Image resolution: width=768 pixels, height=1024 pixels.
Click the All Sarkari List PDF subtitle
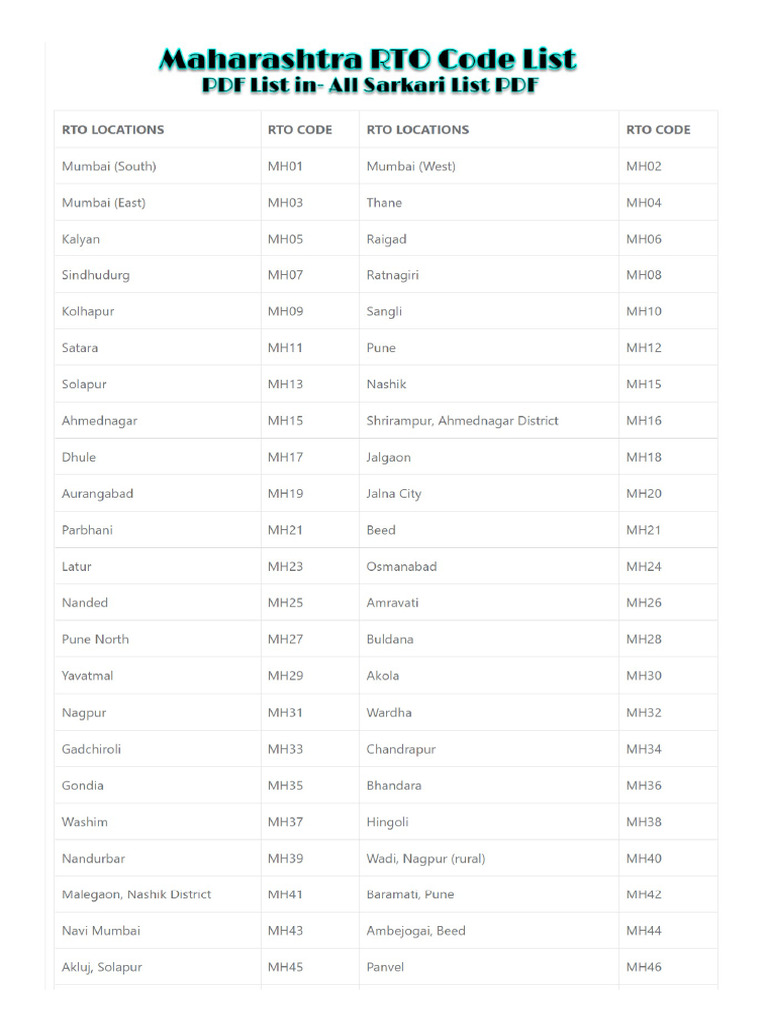(x=370, y=86)
